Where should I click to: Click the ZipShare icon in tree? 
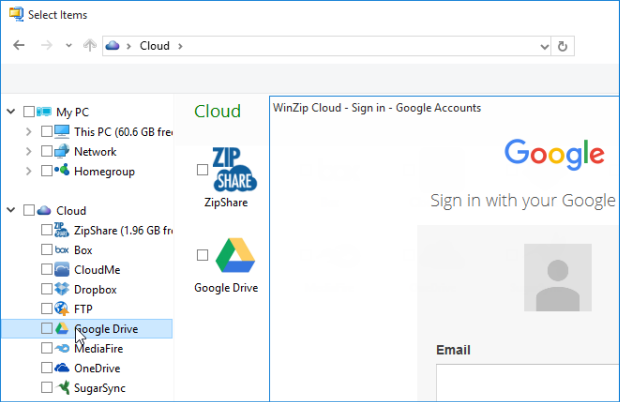[x=62, y=230]
